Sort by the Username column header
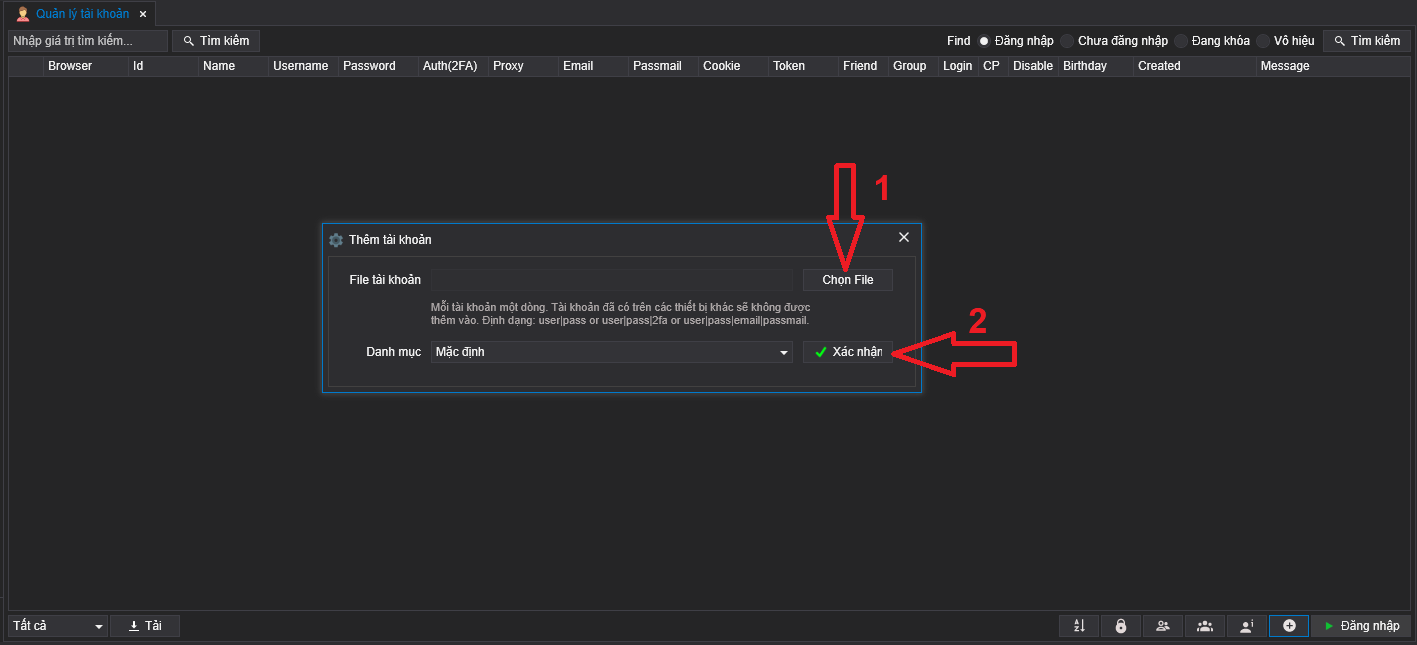 click(x=301, y=66)
